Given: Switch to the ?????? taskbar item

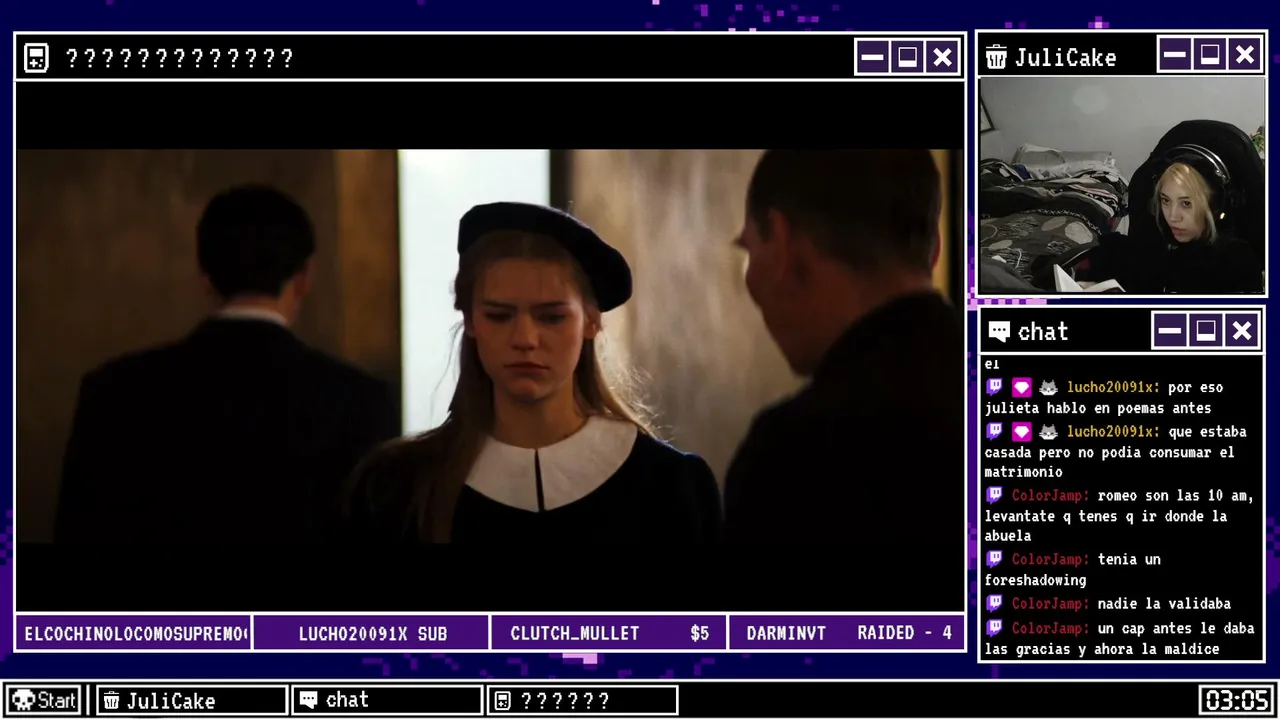Looking at the screenshot, I should [x=582, y=700].
